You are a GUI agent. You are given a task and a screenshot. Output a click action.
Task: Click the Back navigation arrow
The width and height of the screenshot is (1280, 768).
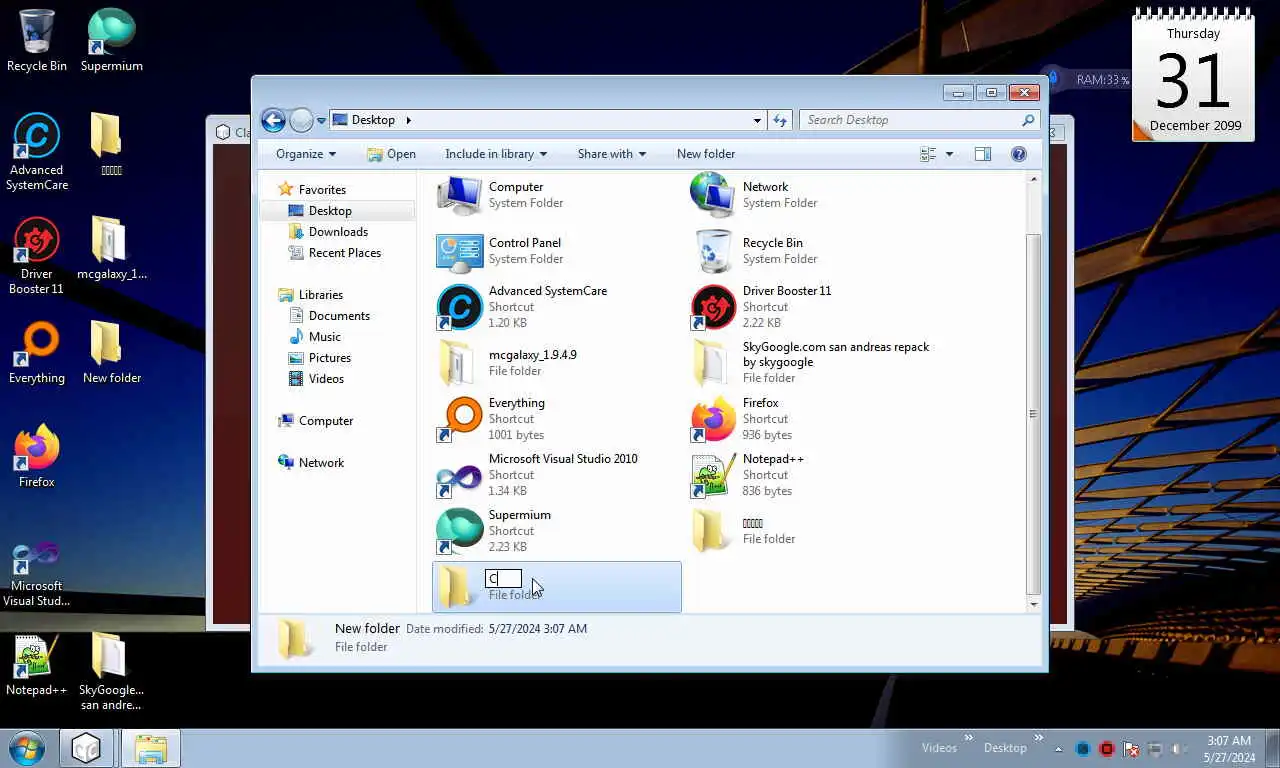273,121
